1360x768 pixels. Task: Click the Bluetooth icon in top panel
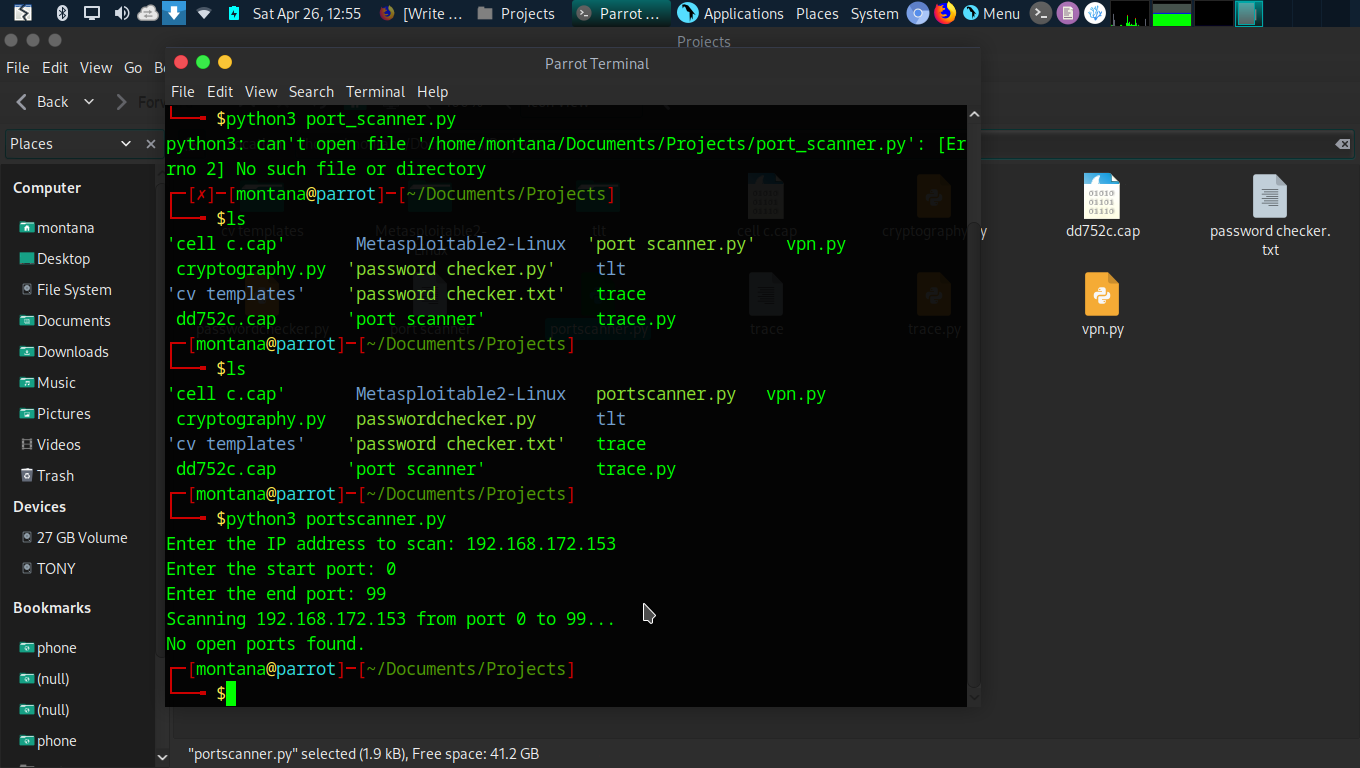pos(63,13)
